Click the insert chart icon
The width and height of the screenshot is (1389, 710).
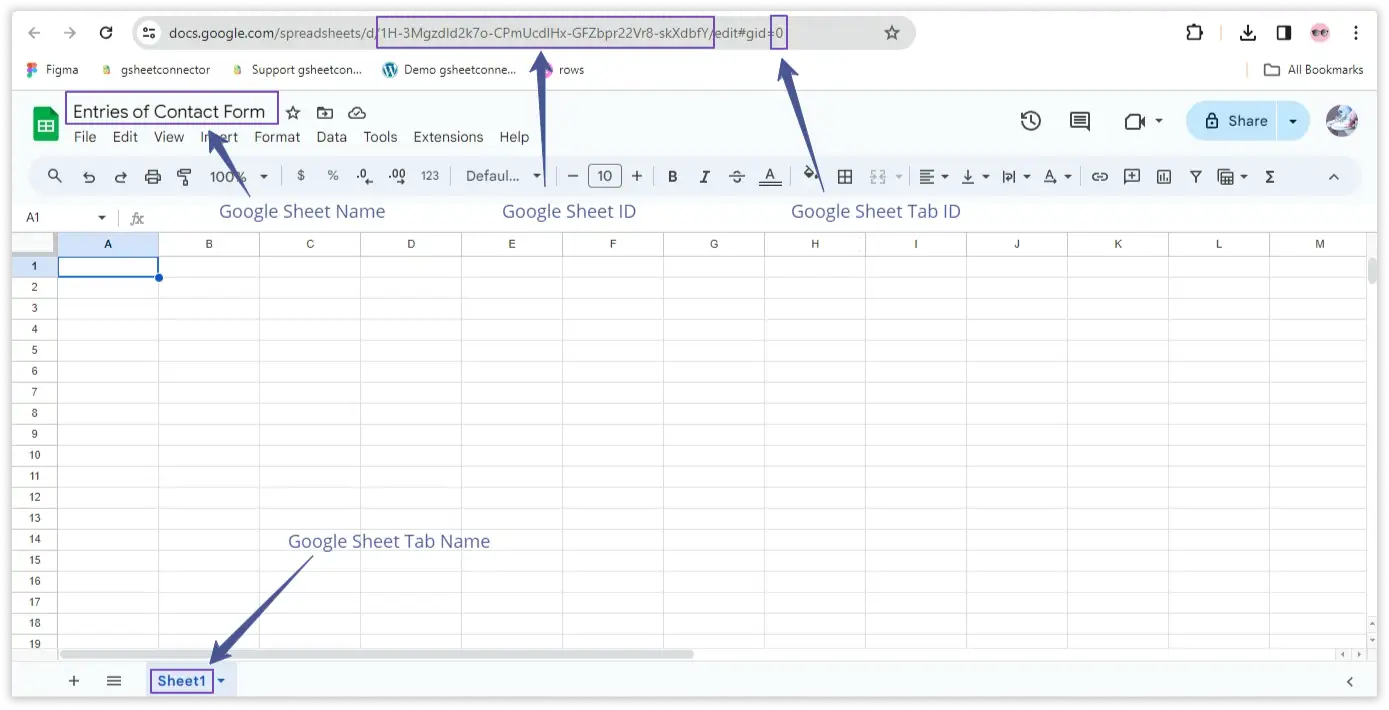coord(1164,177)
